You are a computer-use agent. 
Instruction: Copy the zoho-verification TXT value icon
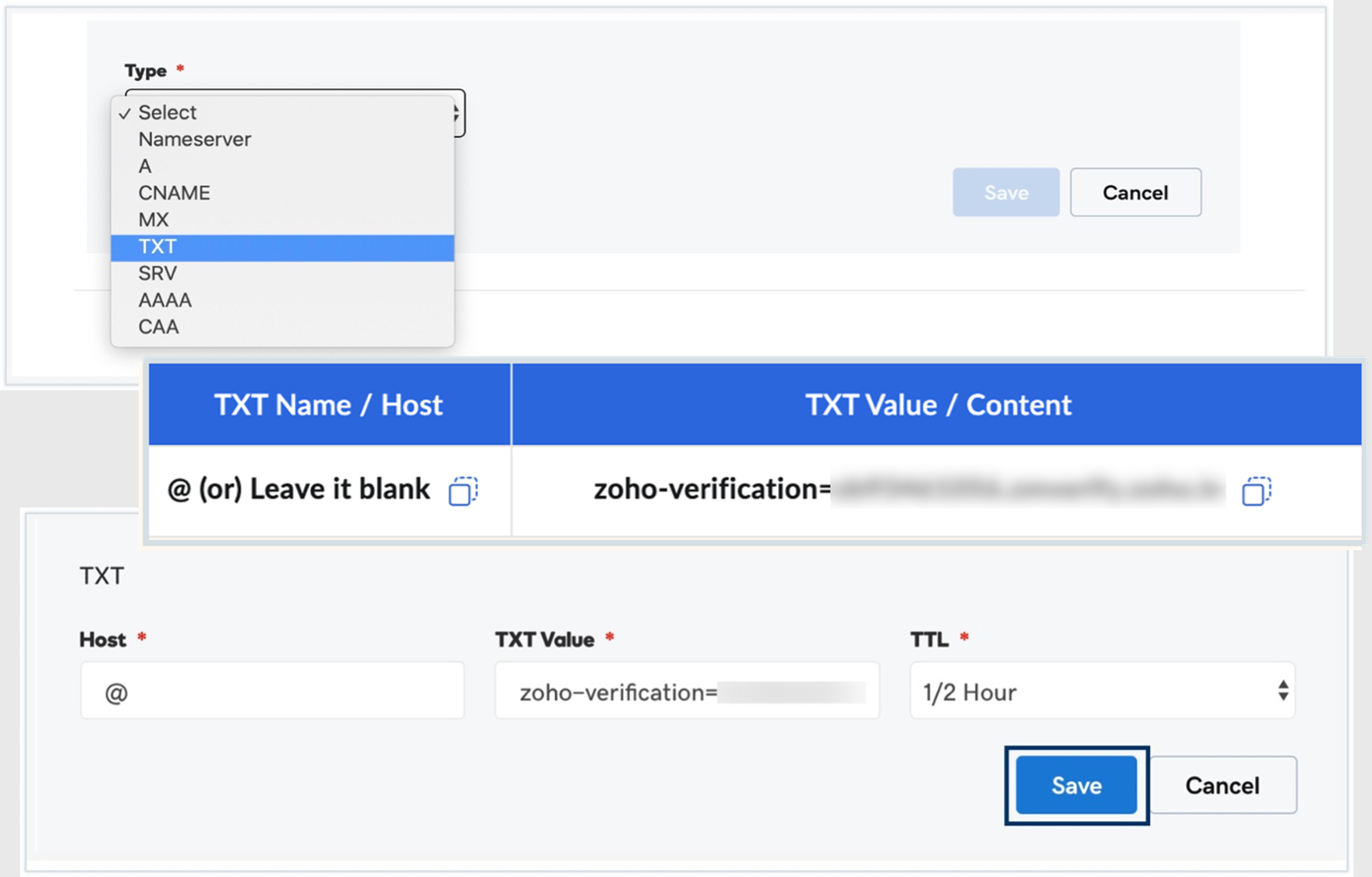click(1257, 491)
